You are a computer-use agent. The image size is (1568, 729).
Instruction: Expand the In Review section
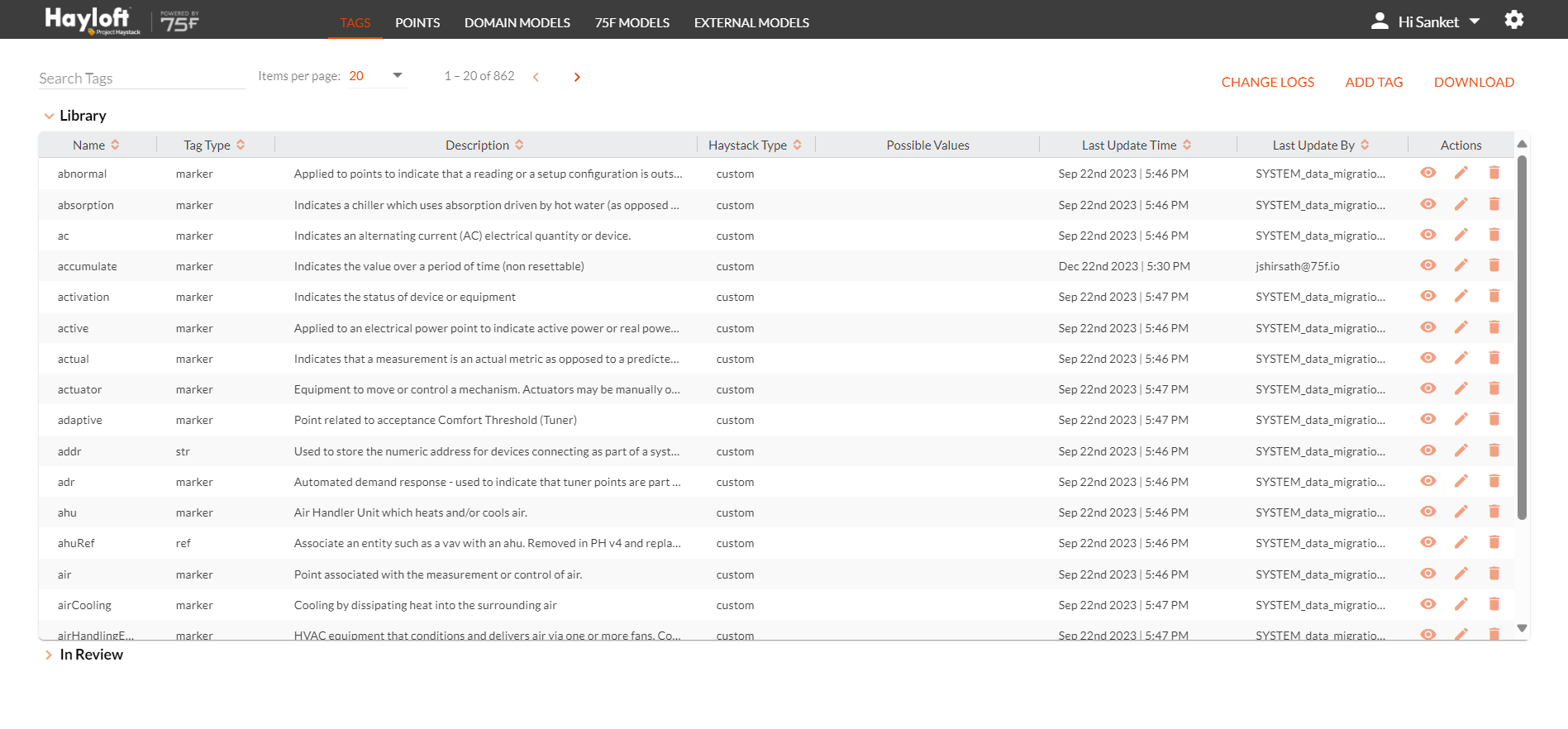pyautogui.click(x=49, y=655)
